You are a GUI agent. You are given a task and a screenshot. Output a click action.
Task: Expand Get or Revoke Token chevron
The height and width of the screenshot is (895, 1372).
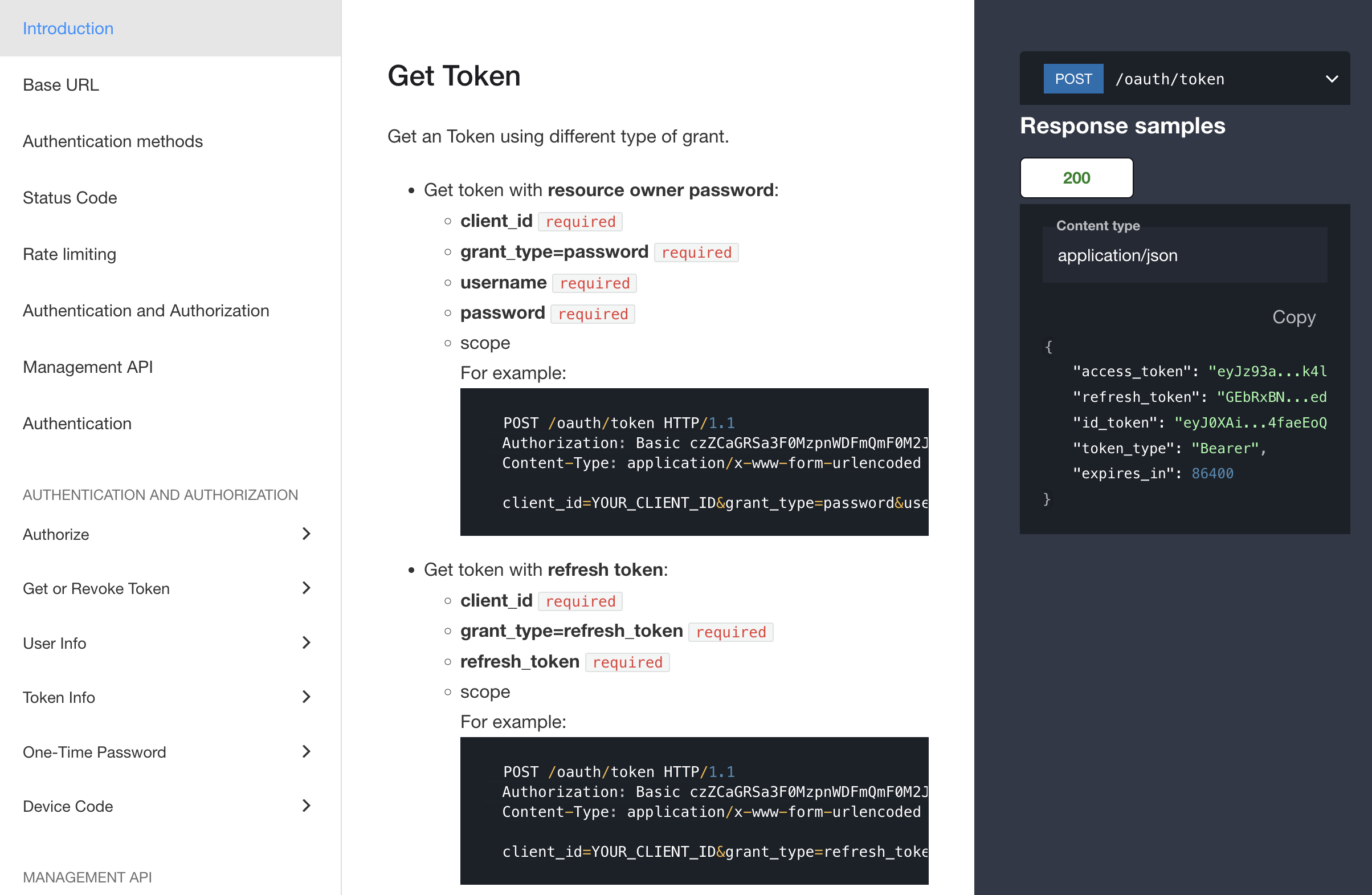click(x=306, y=588)
